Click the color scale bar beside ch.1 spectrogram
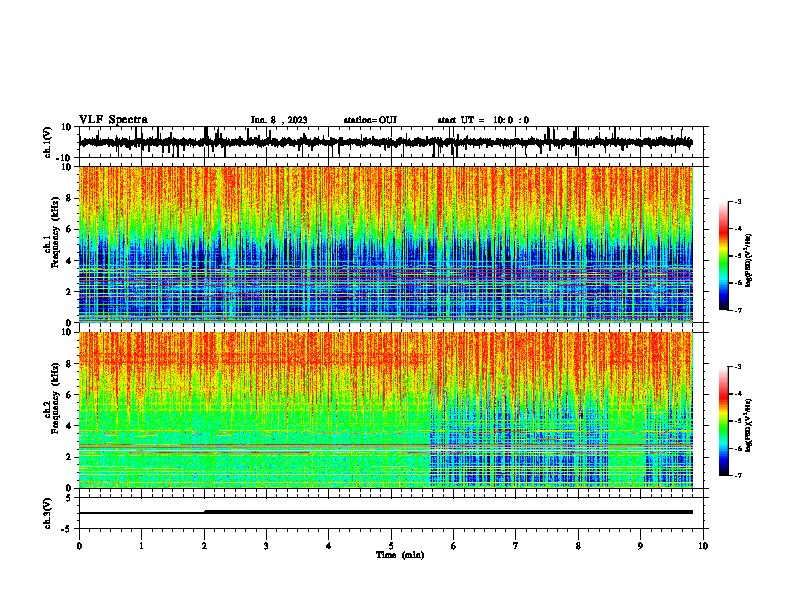 [723, 256]
